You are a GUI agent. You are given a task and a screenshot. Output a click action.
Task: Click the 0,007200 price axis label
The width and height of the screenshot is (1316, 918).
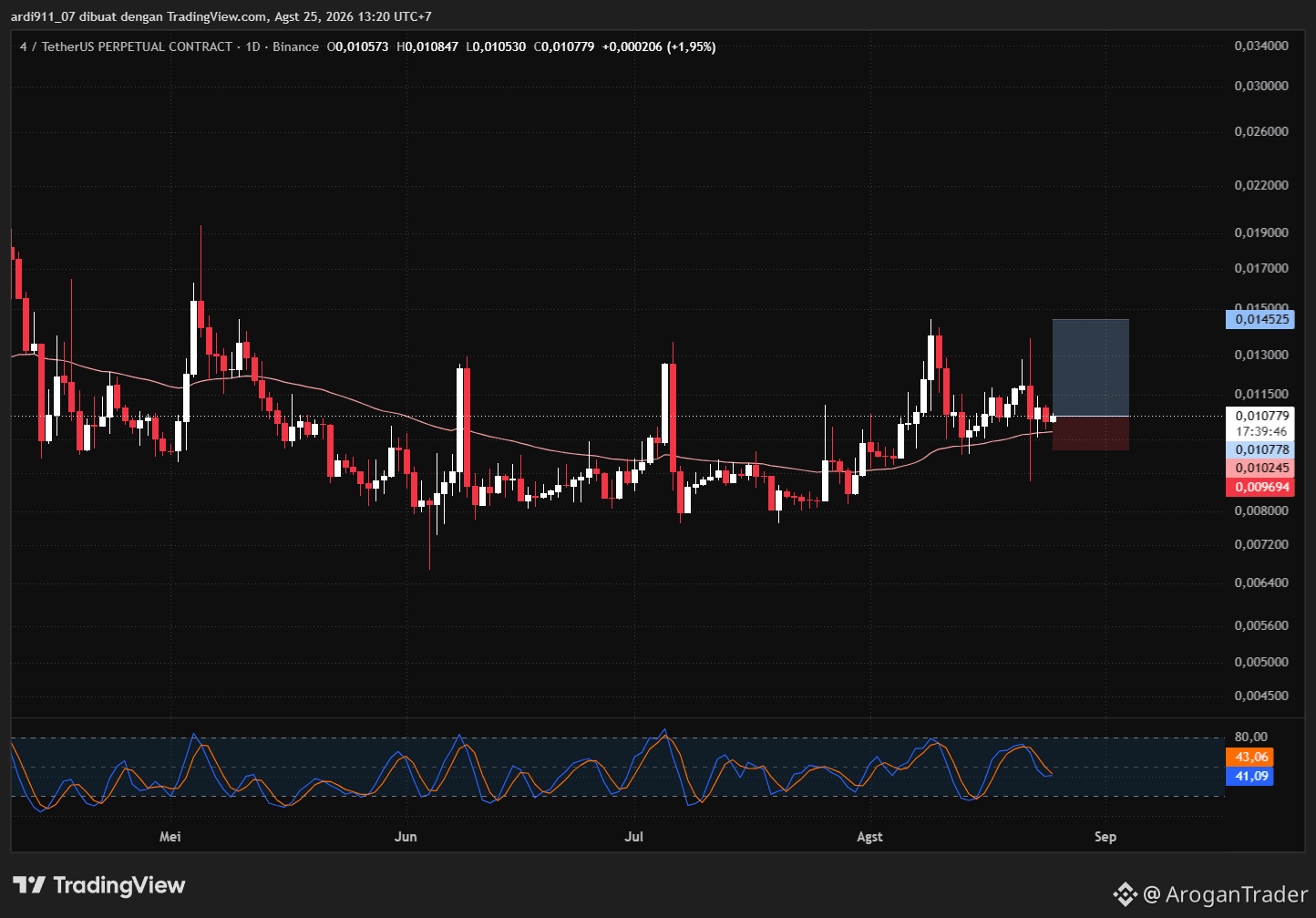pyautogui.click(x=1261, y=544)
